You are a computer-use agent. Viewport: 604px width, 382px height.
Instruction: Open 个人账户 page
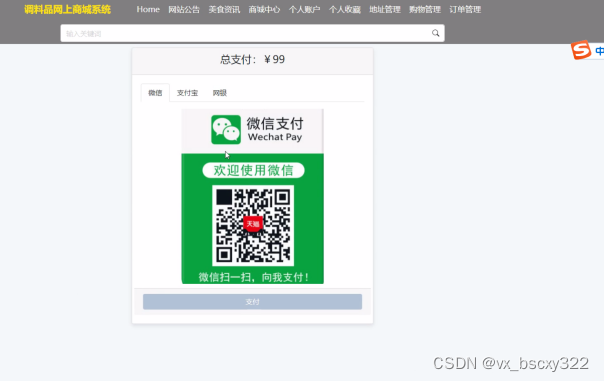coord(304,10)
